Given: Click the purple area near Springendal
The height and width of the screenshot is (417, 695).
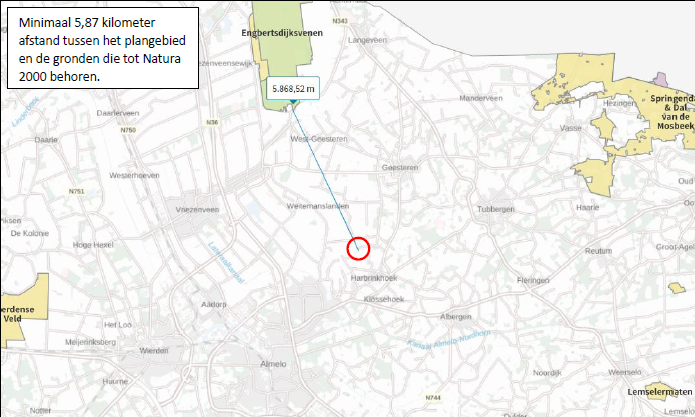Looking at the screenshot, I should tap(661, 80).
